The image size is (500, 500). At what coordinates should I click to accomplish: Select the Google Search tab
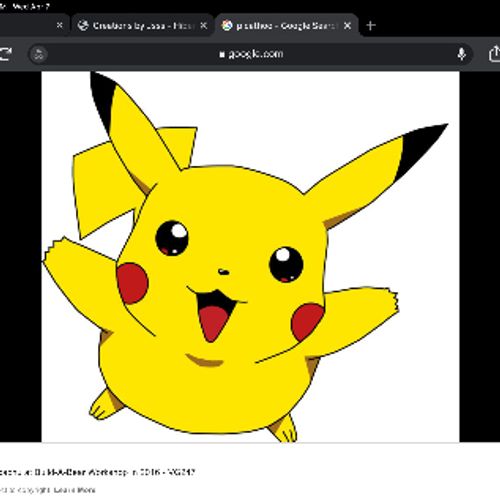pos(287,25)
